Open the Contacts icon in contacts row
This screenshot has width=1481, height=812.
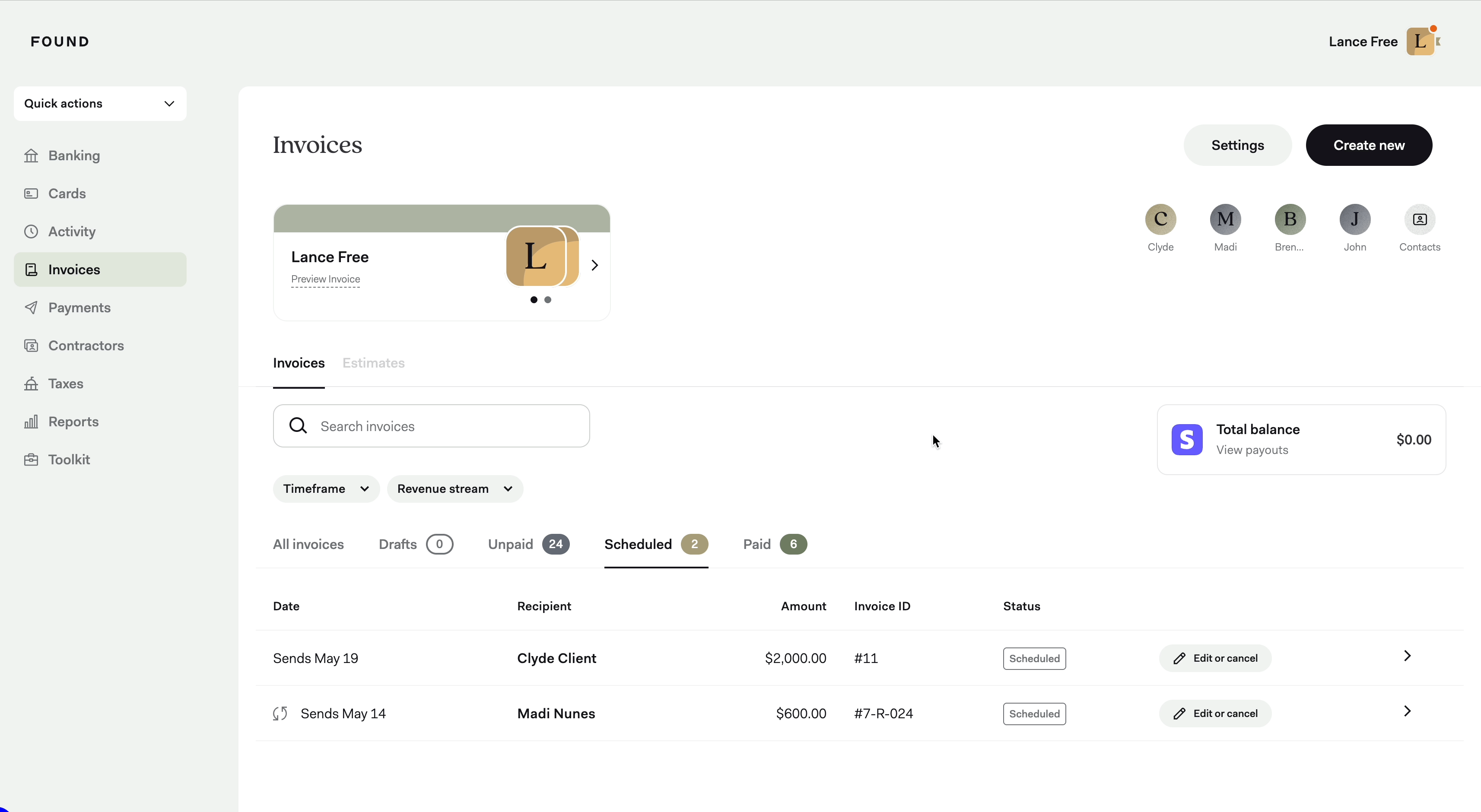(x=1420, y=219)
